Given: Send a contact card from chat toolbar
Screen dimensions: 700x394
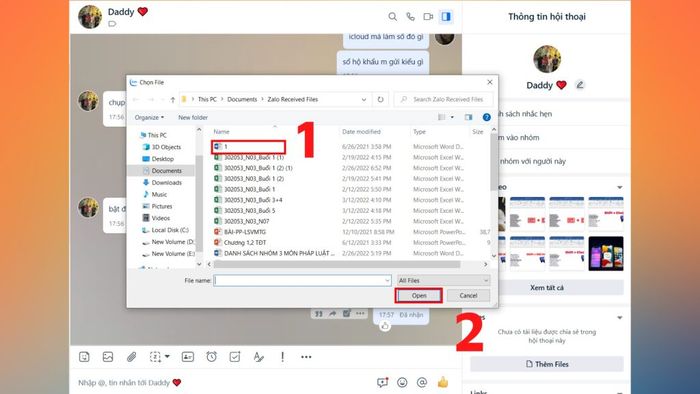Looking at the screenshot, I should coord(188,357).
